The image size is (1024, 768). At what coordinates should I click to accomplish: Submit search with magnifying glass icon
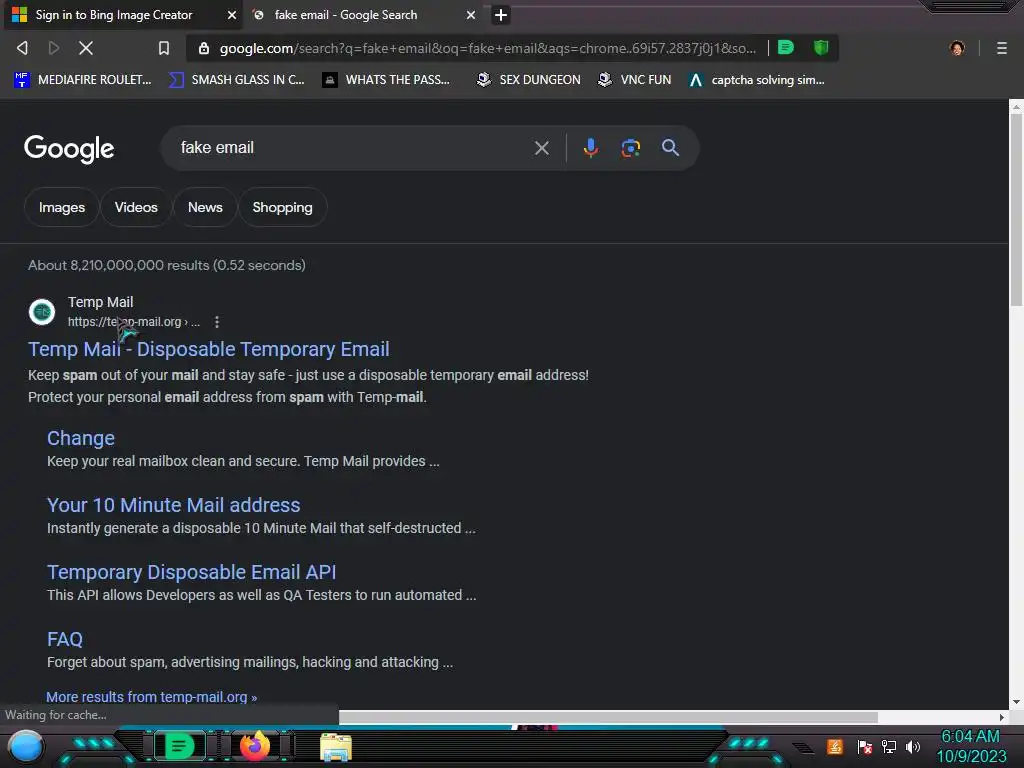[670, 148]
